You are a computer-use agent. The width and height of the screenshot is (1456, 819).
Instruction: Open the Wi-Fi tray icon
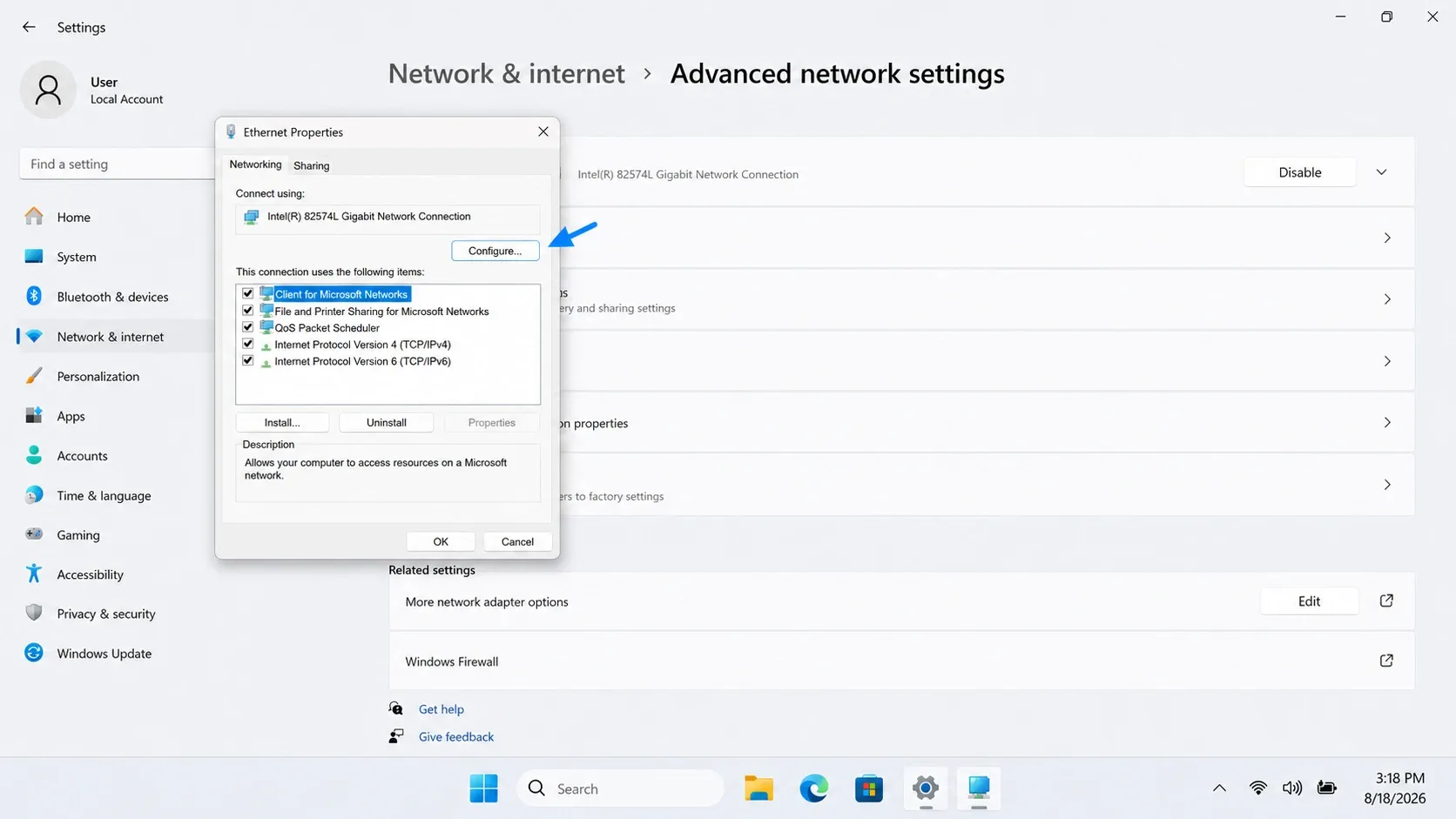[x=1257, y=788]
